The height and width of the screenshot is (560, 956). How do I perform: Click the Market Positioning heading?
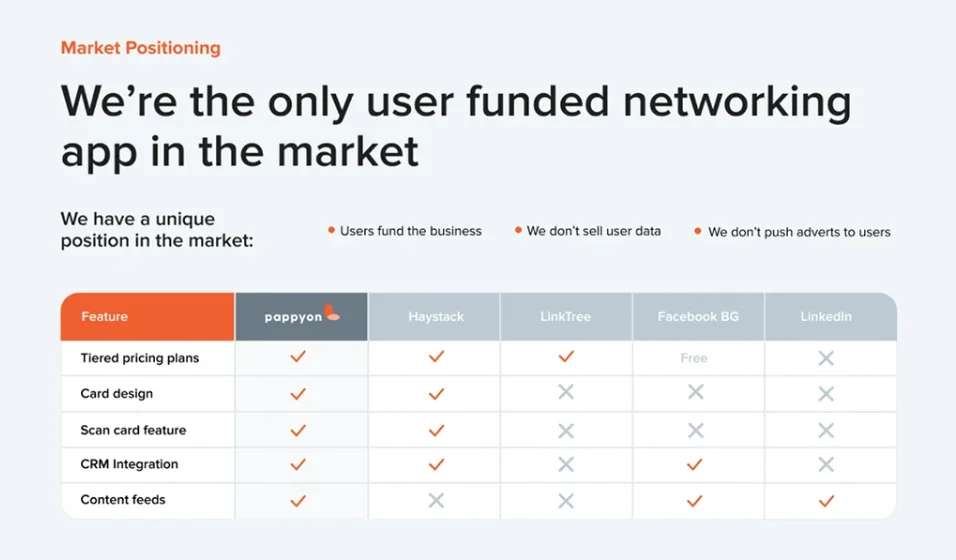[141, 48]
